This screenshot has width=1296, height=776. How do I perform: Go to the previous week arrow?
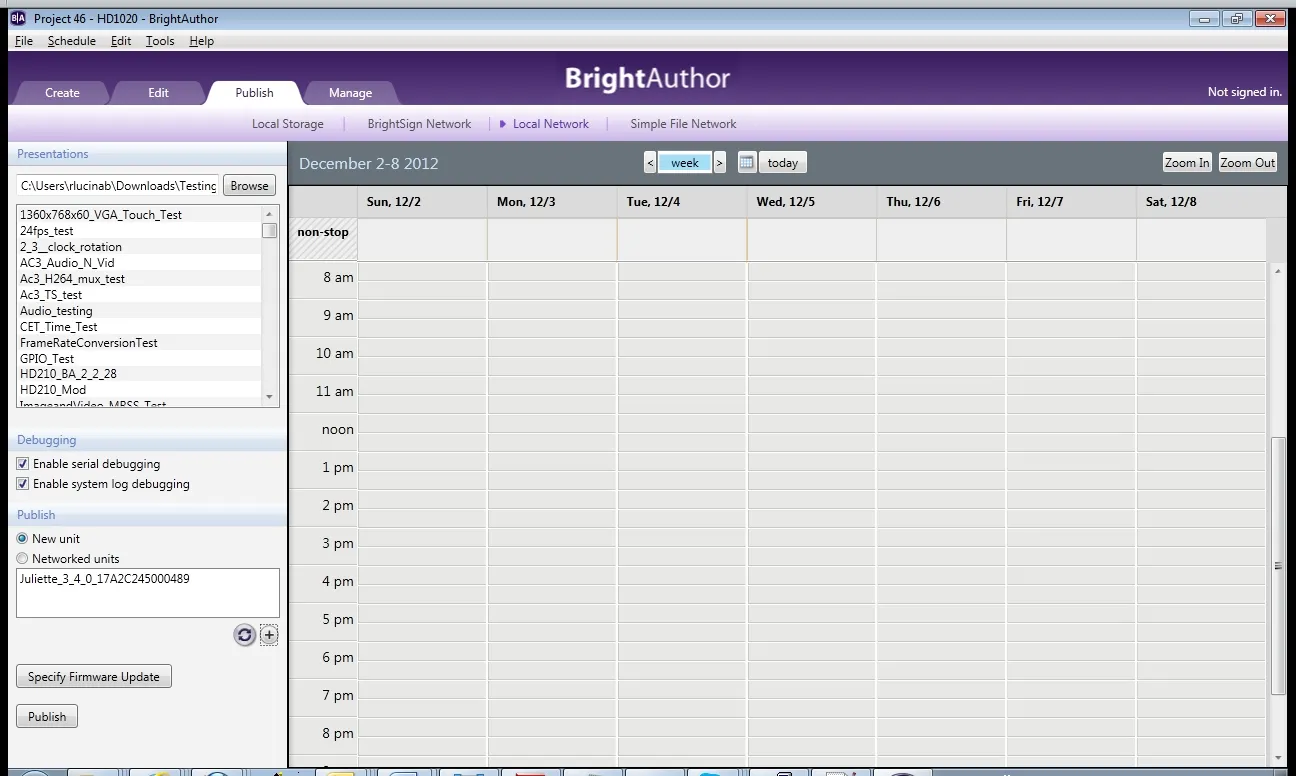coord(650,163)
